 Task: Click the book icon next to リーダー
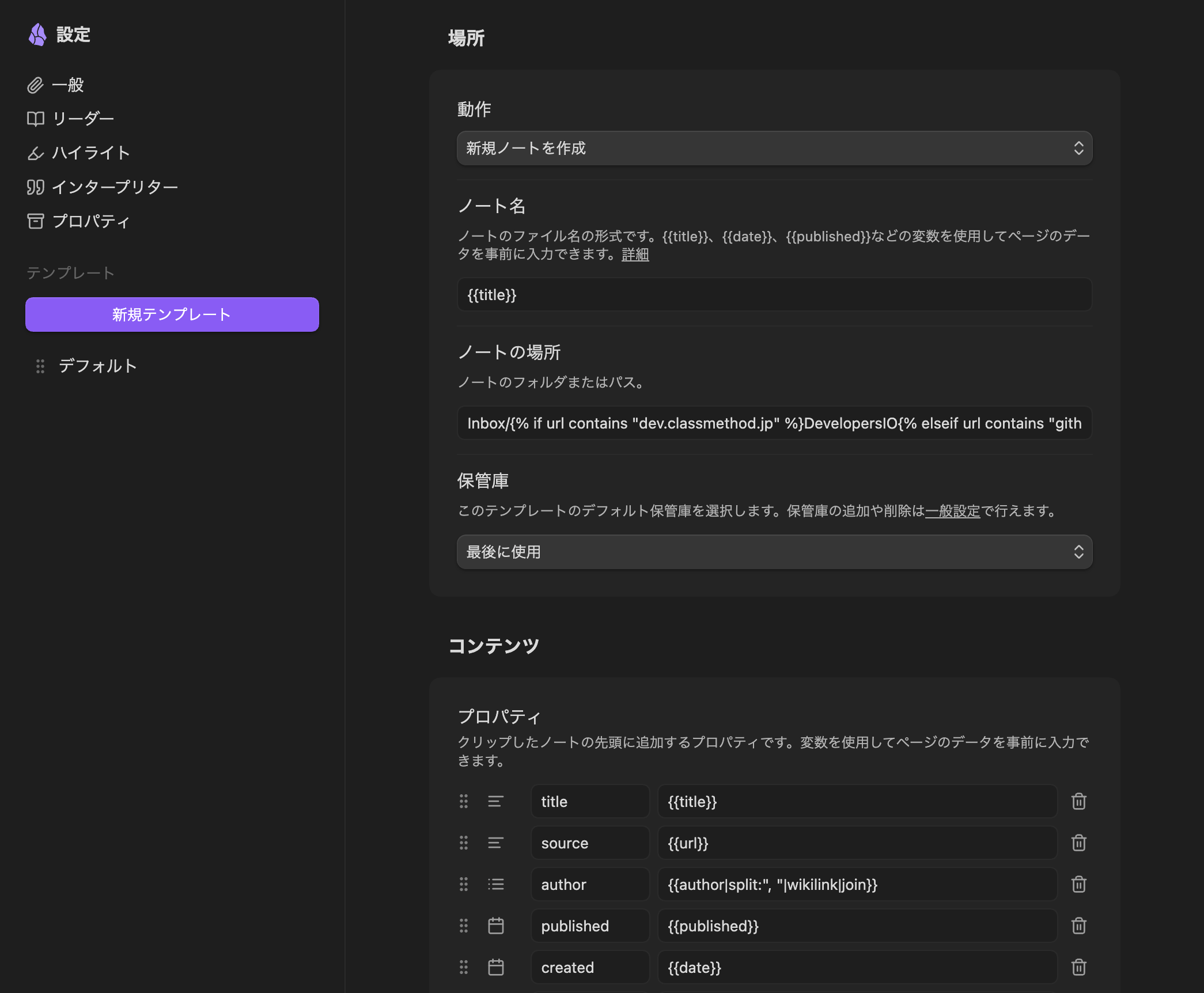35,119
